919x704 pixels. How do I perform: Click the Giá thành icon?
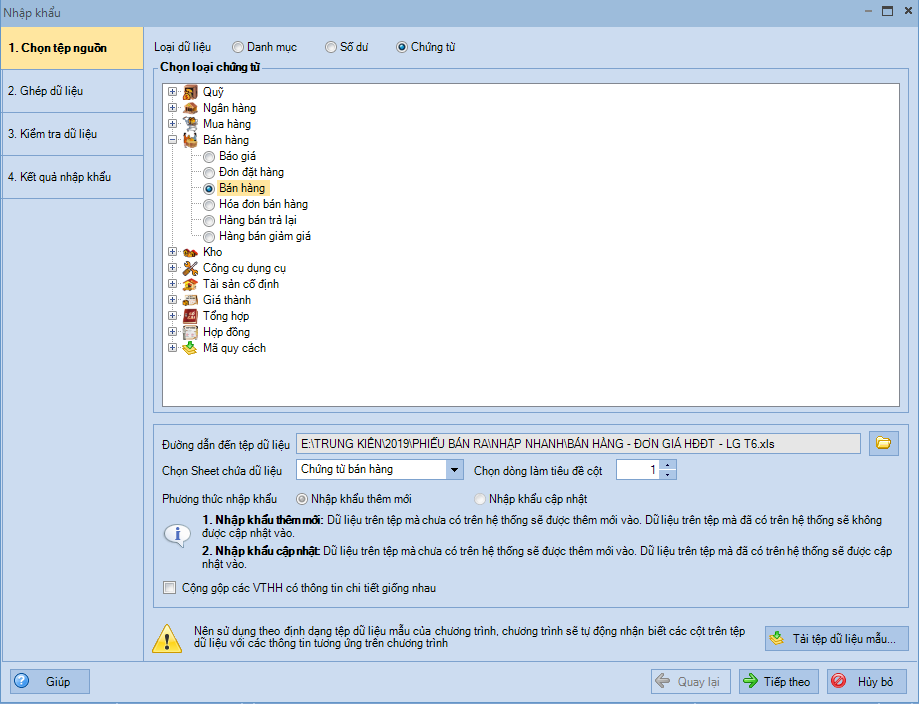point(190,300)
